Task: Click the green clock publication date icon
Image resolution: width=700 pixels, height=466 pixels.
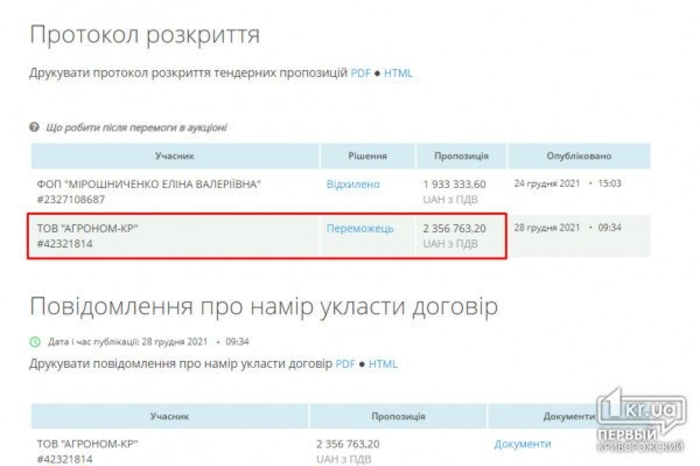Action: (x=35, y=342)
